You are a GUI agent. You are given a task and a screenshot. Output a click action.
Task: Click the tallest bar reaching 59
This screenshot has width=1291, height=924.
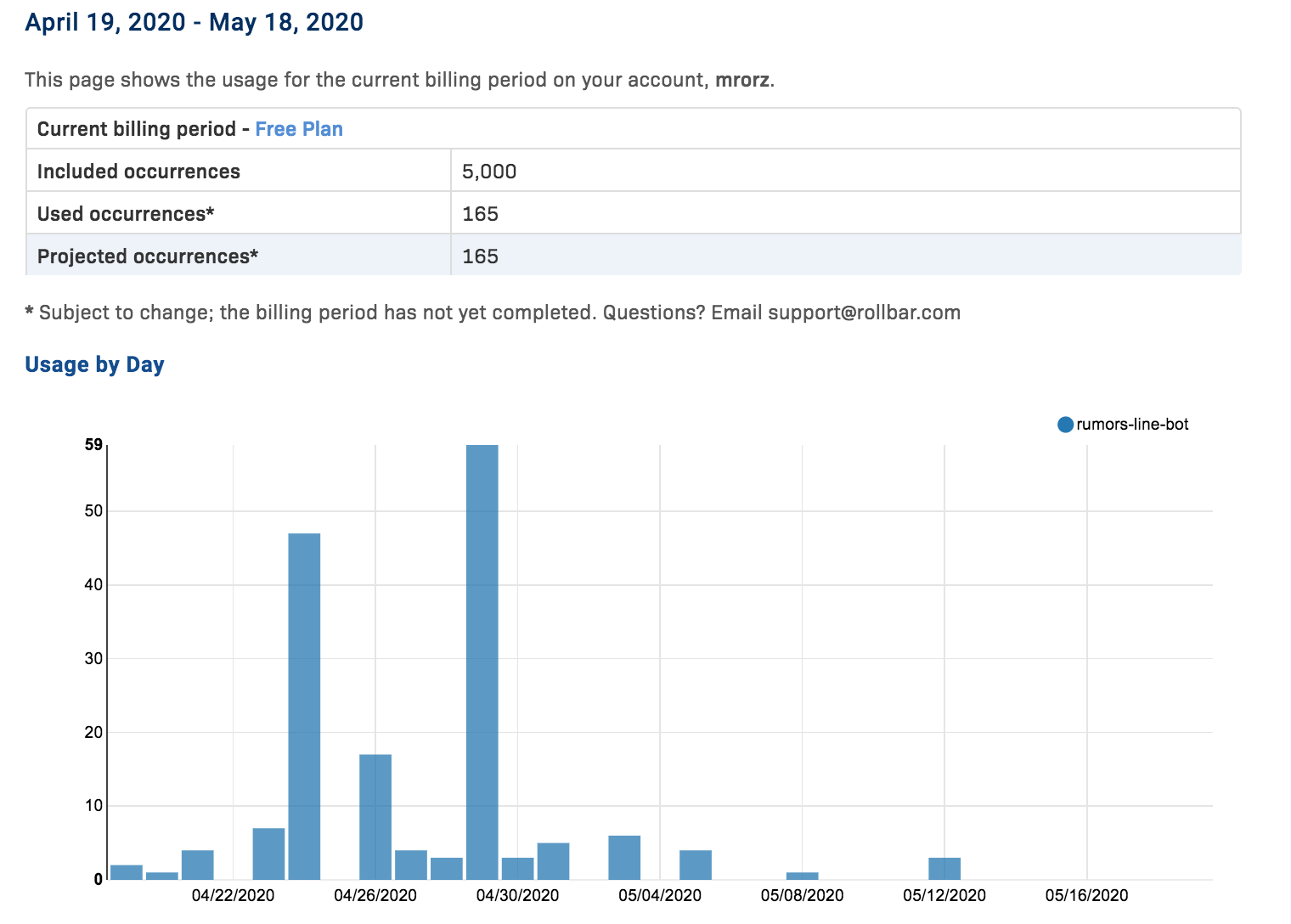click(x=482, y=662)
